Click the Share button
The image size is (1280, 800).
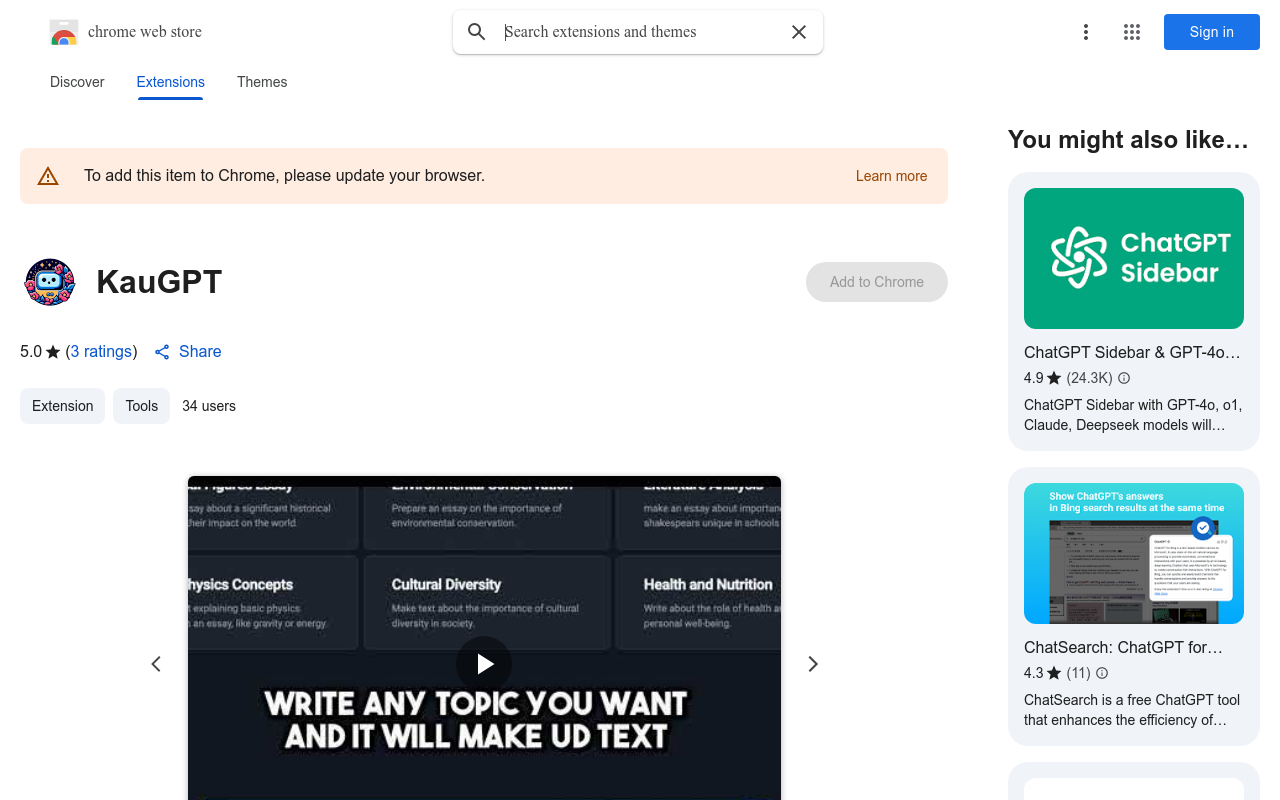tap(188, 352)
